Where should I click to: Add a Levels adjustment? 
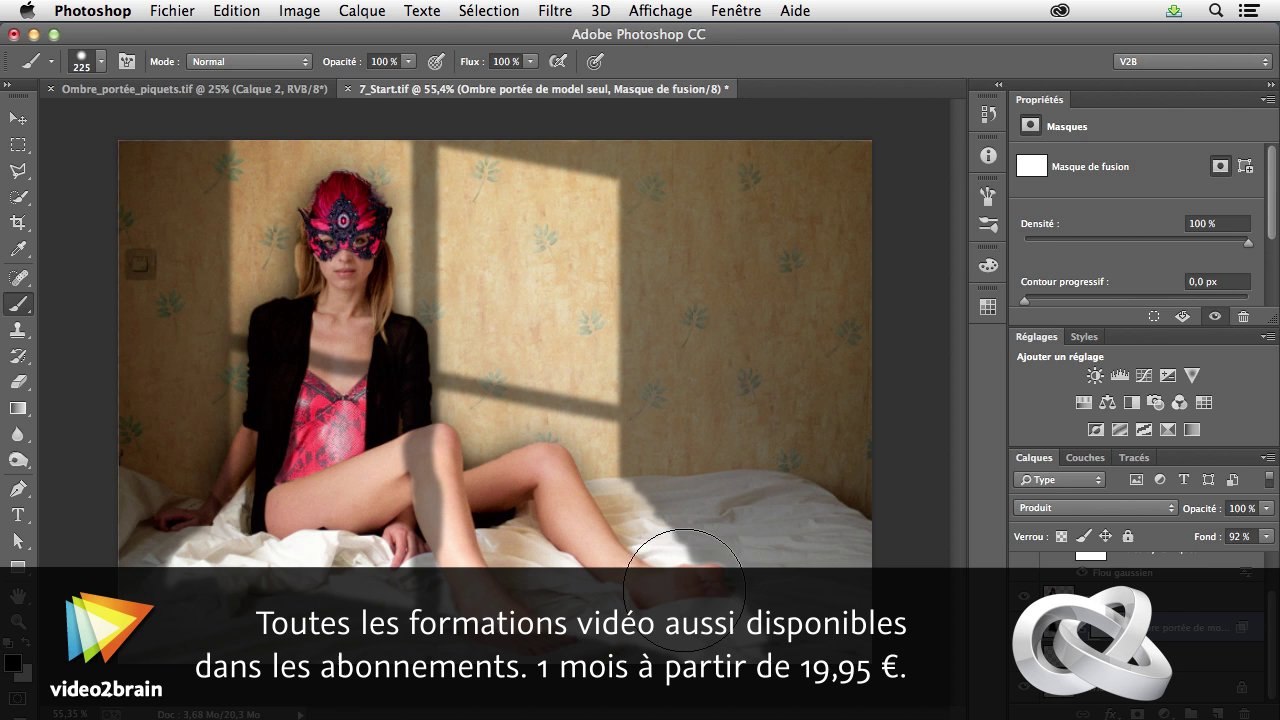(x=1119, y=376)
